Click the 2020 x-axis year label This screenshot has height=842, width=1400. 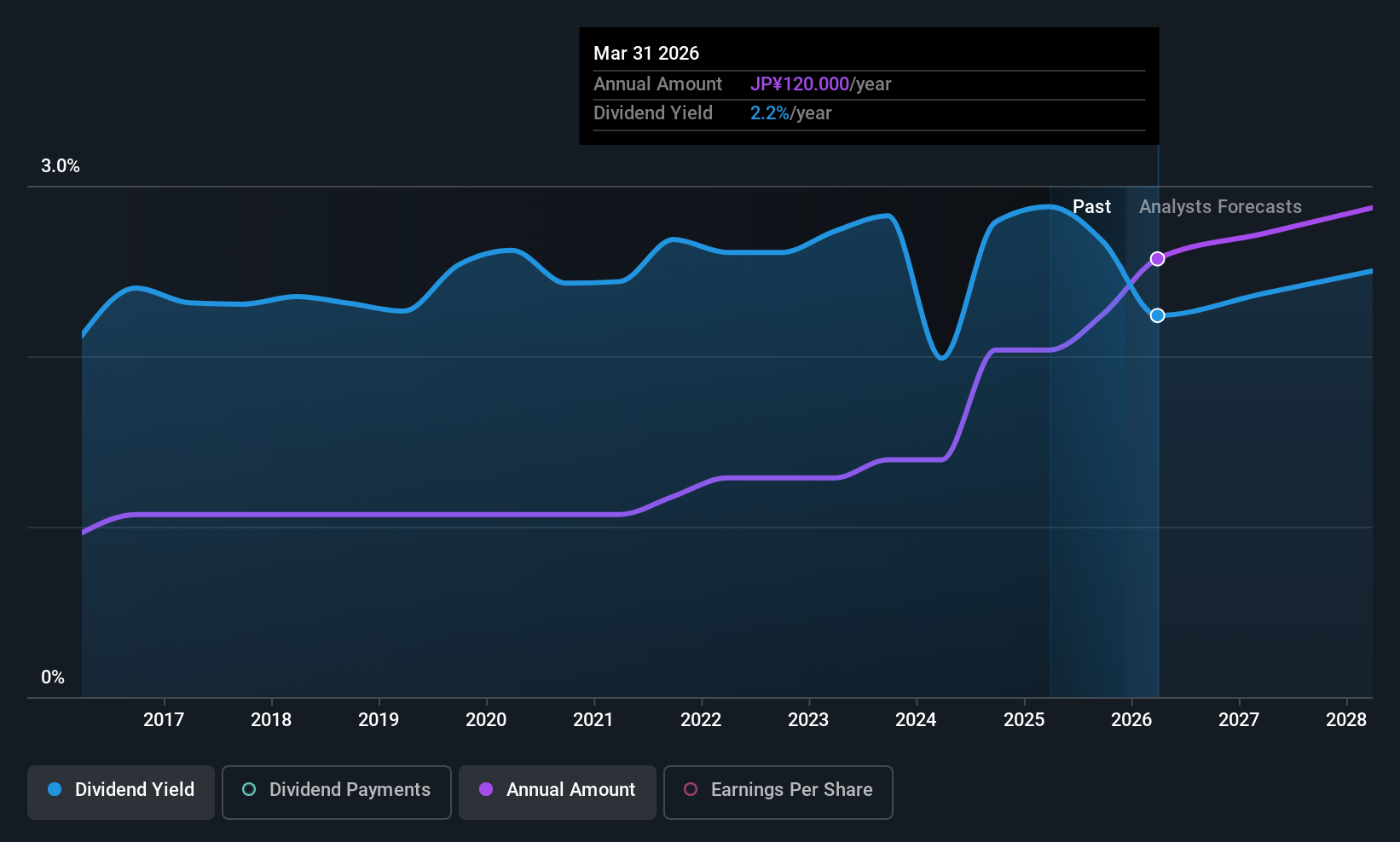tap(486, 720)
